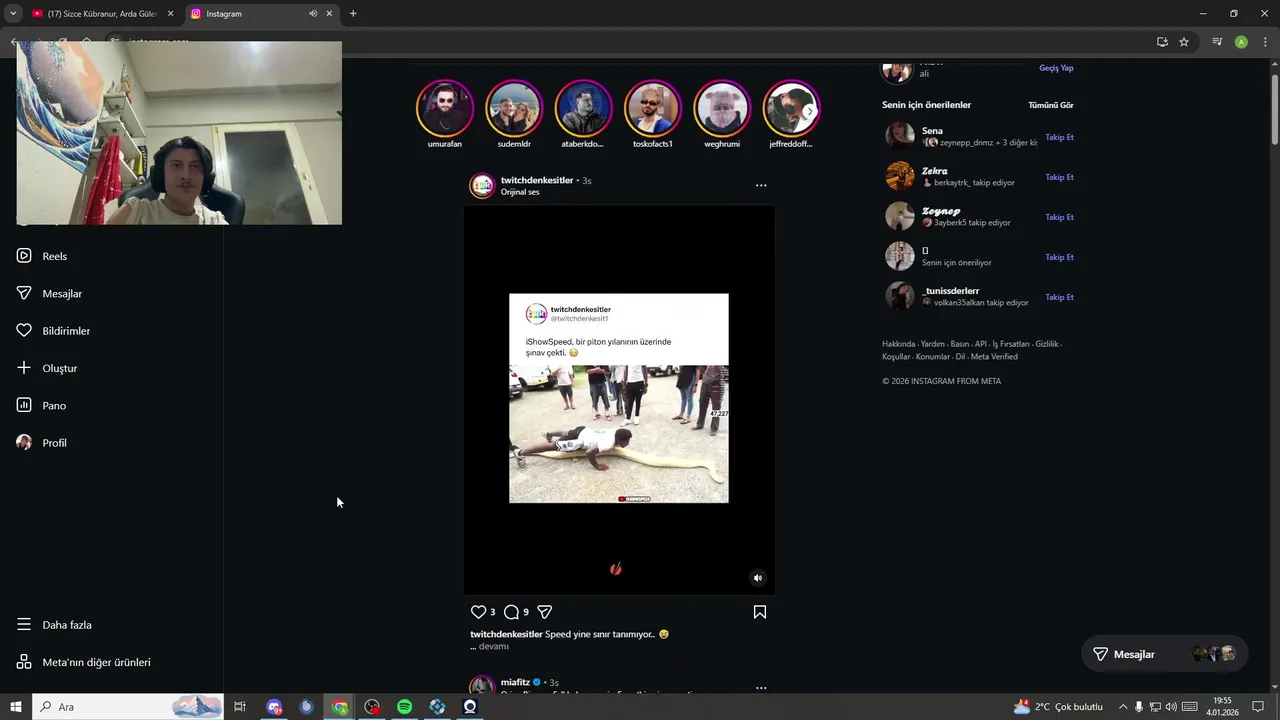Save the twitchdenkesitler post with bookmark

click(760, 612)
